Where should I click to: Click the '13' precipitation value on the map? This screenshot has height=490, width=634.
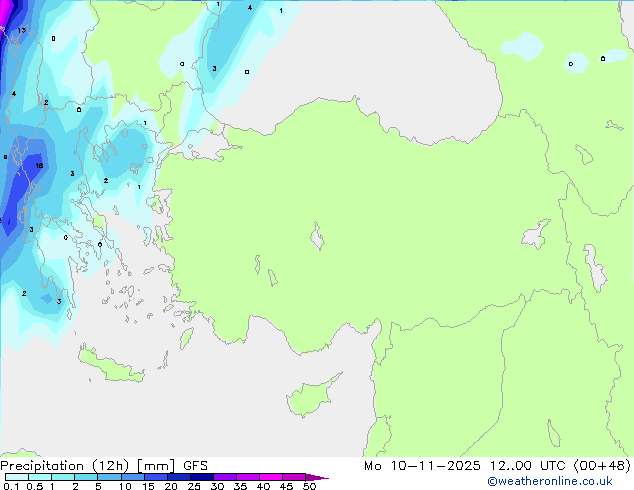(x=21, y=30)
